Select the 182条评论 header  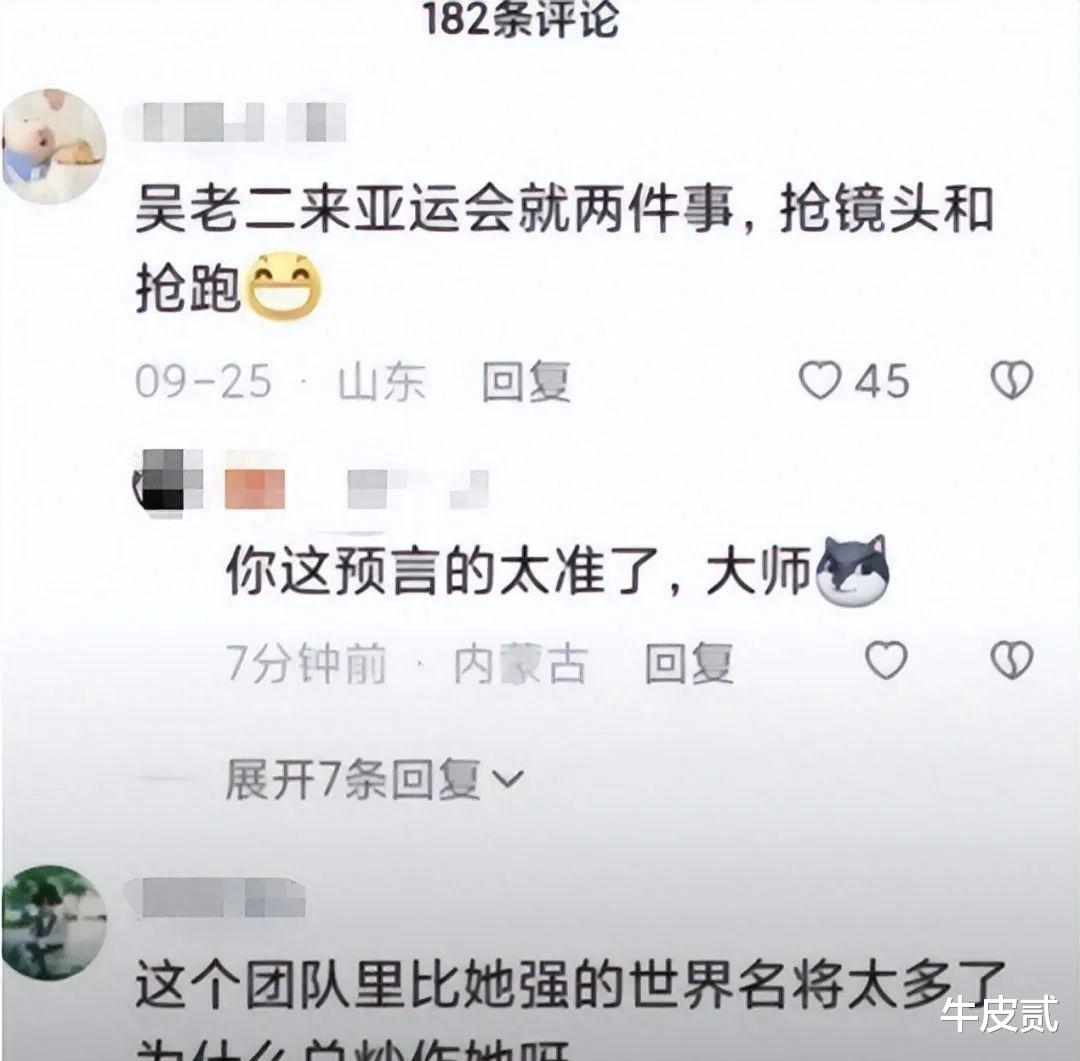520,18
